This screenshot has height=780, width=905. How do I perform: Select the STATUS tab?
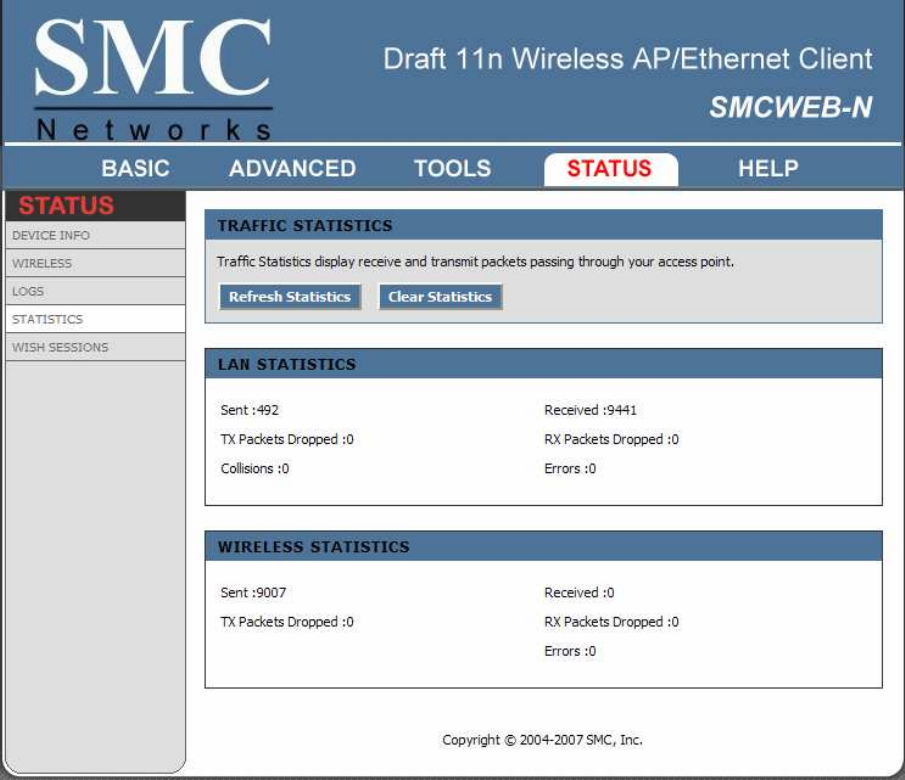pos(610,169)
